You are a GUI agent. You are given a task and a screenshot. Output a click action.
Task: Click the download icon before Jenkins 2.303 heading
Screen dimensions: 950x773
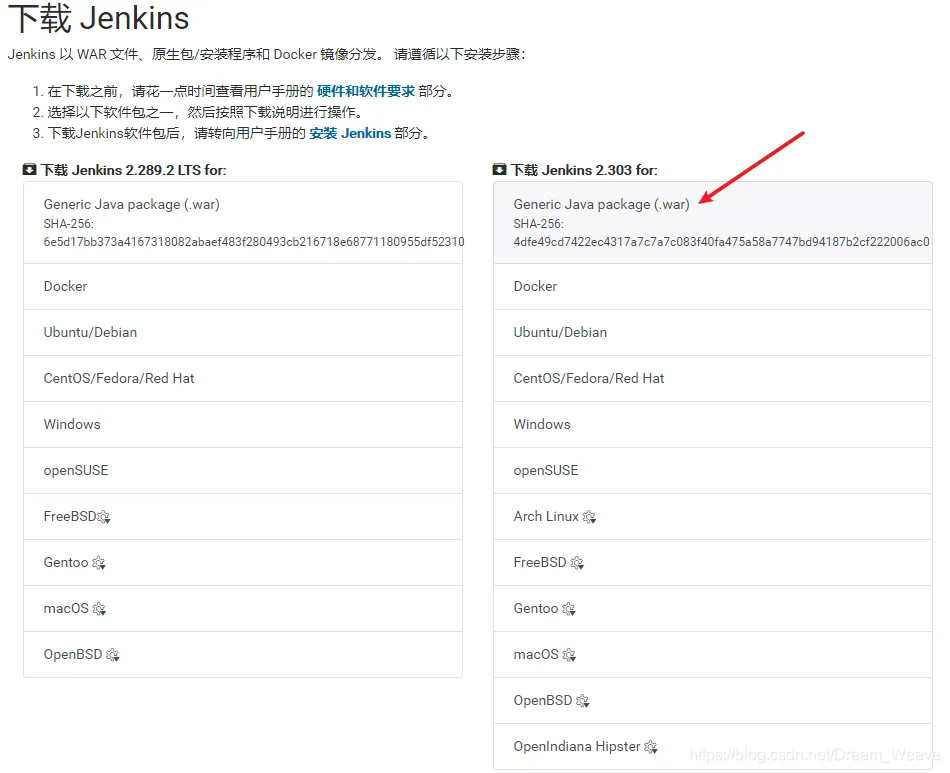click(499, 170)
